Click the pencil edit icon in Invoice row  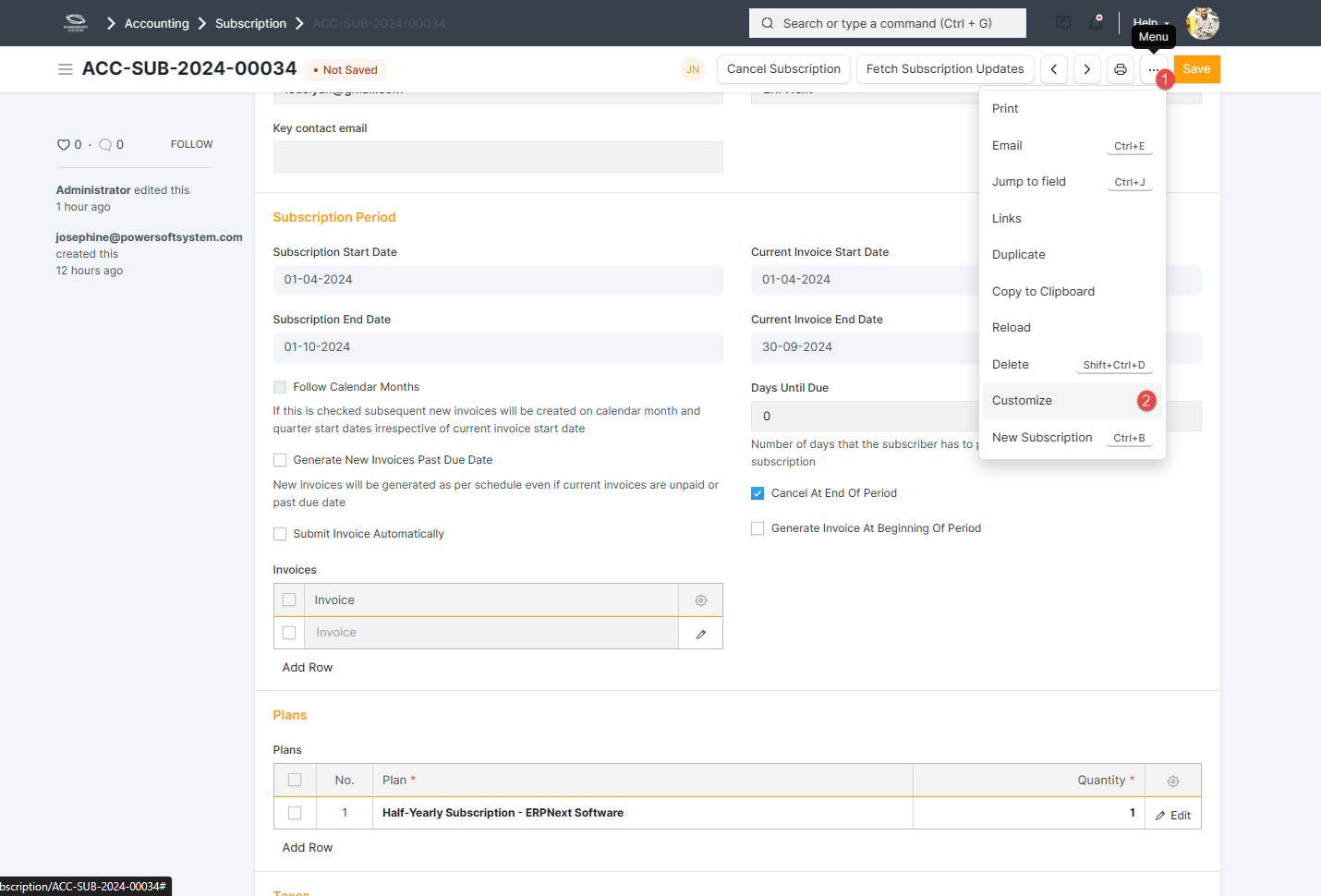(x=701, y=634)
